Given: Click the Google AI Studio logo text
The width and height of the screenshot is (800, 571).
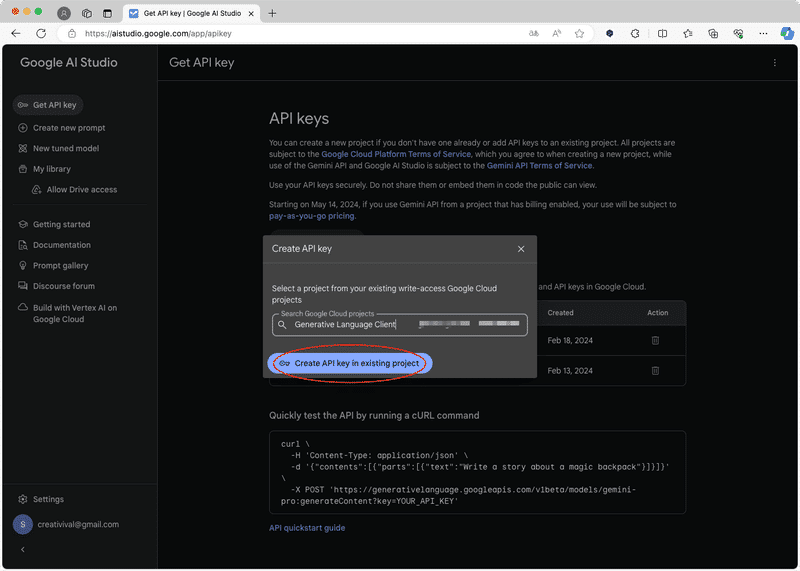Looking at the screenshot, I should 69,63.
